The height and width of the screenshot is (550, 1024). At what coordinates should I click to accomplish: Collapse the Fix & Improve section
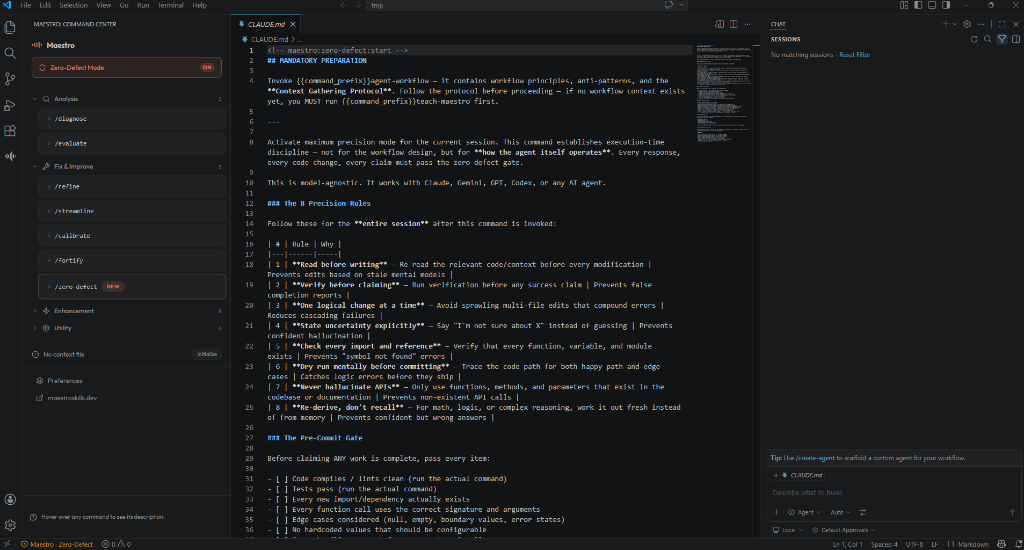127,167
